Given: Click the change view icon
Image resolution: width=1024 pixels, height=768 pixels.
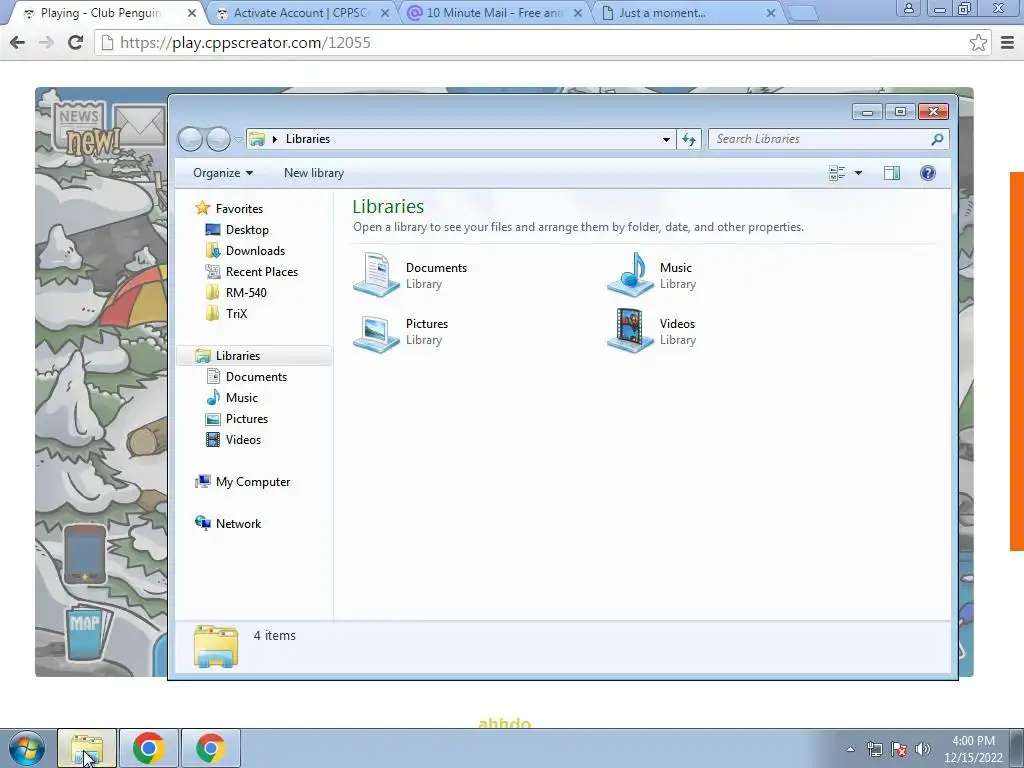Looking at the screenshot, I should click(837, 173).
